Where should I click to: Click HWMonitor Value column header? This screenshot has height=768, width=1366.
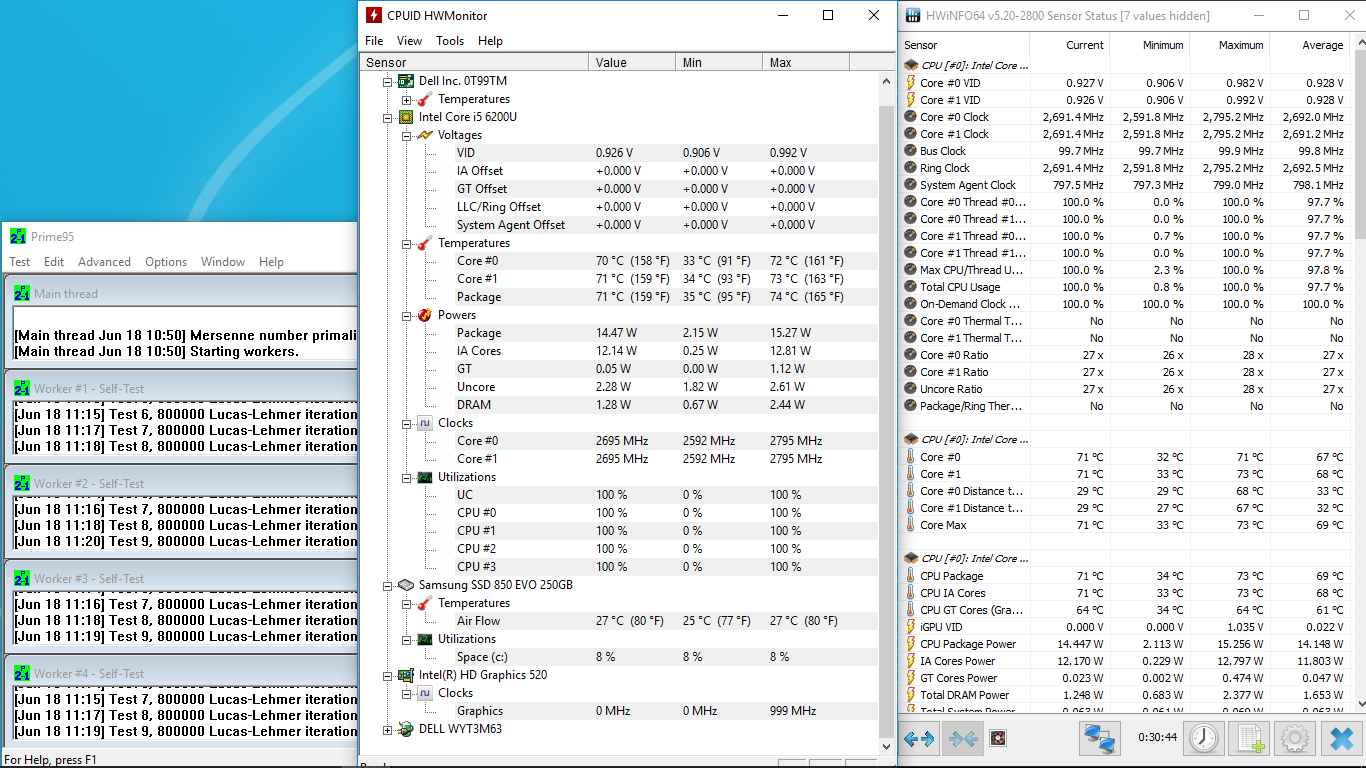click(x=632, y=62)
